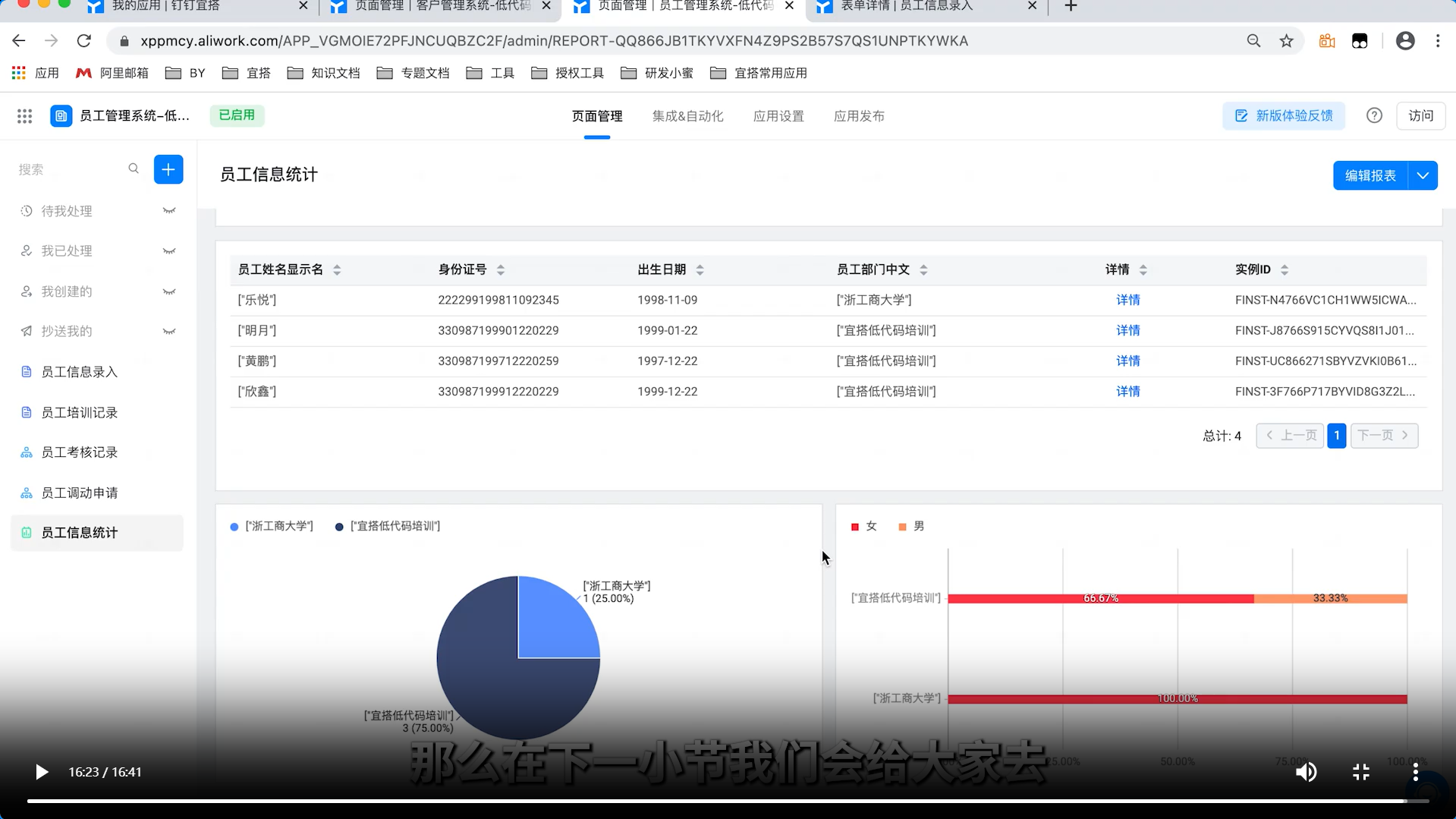Open the 宜搭常用应用 bookmark folder
The image size is (1456, 819).
[x=759, y=73]
